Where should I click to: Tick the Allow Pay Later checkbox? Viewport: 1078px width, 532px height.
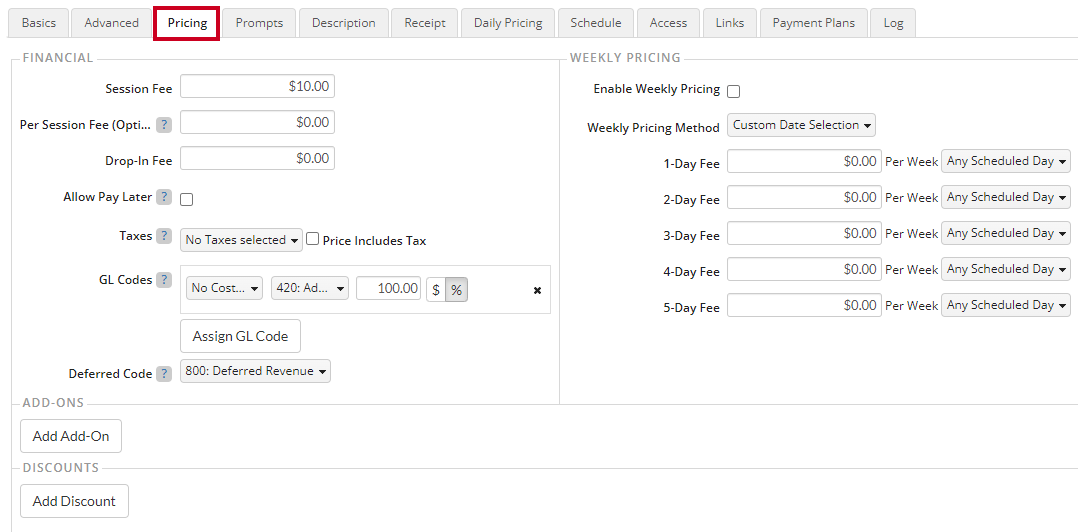click(186, 200)
